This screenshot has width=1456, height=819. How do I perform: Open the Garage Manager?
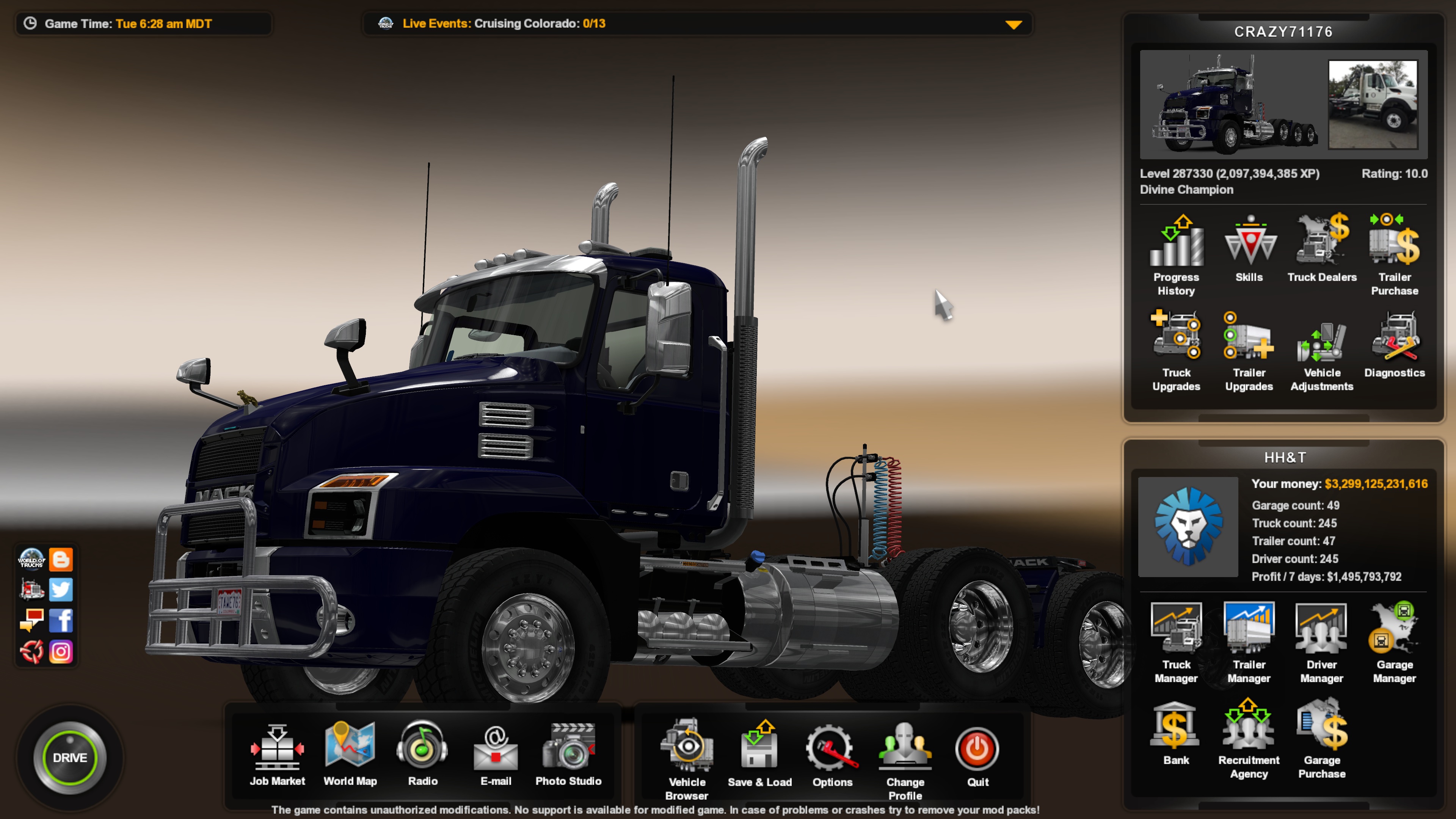[1395, 643]
